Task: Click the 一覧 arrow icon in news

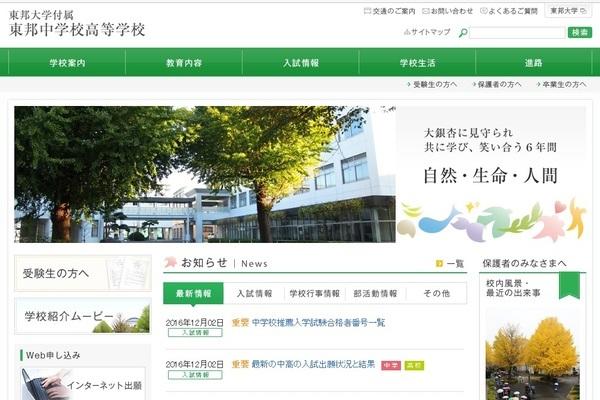Action: point(439,264)
